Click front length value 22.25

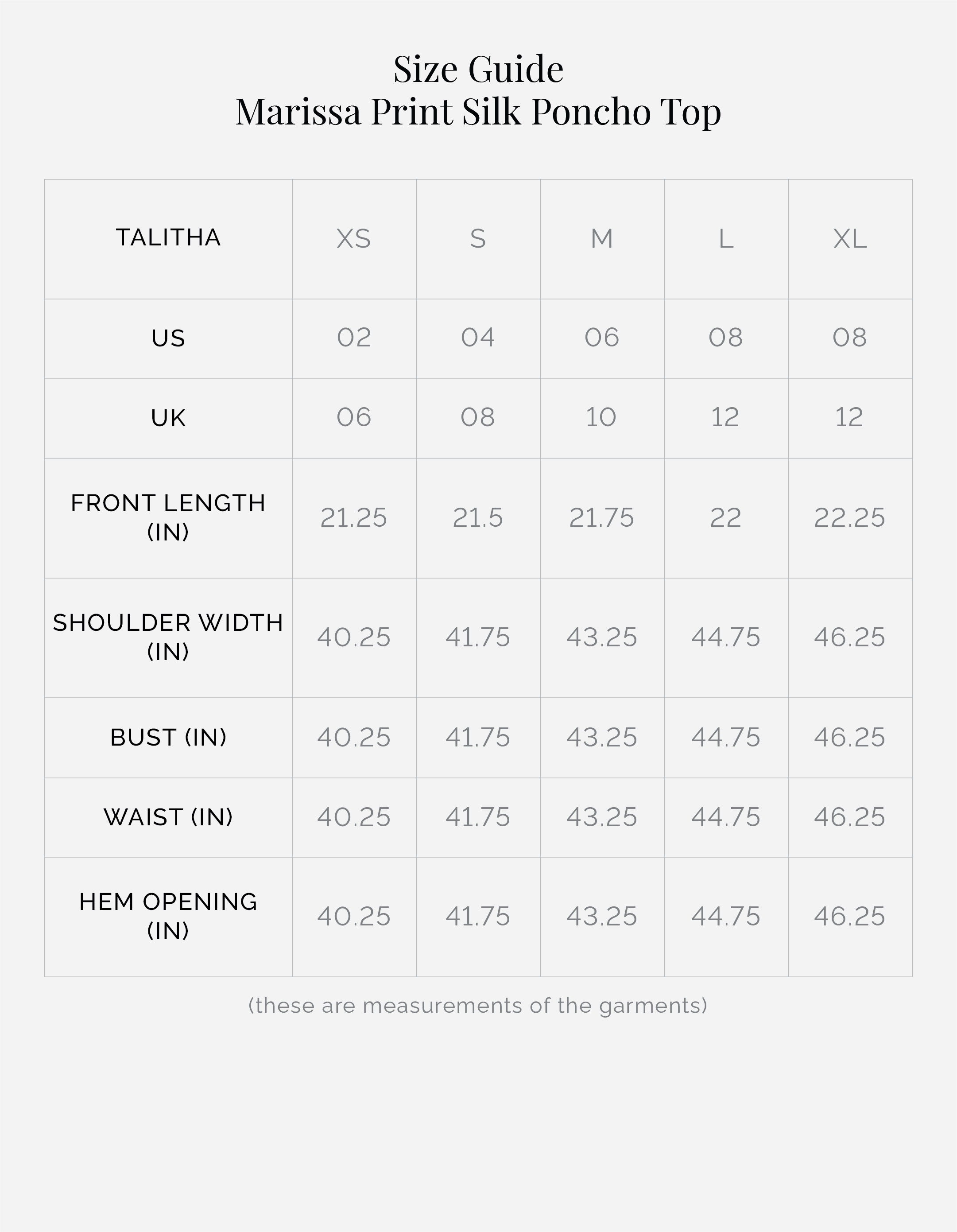[x=849, y=517]
